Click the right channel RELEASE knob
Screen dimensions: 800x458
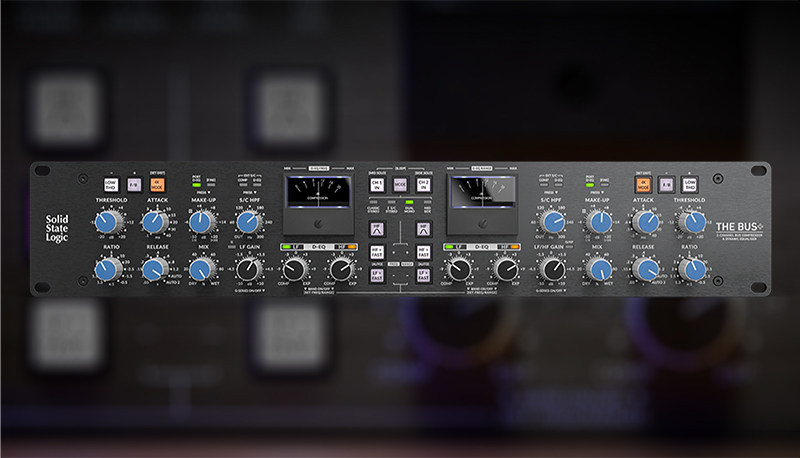[x=646, y=269]
